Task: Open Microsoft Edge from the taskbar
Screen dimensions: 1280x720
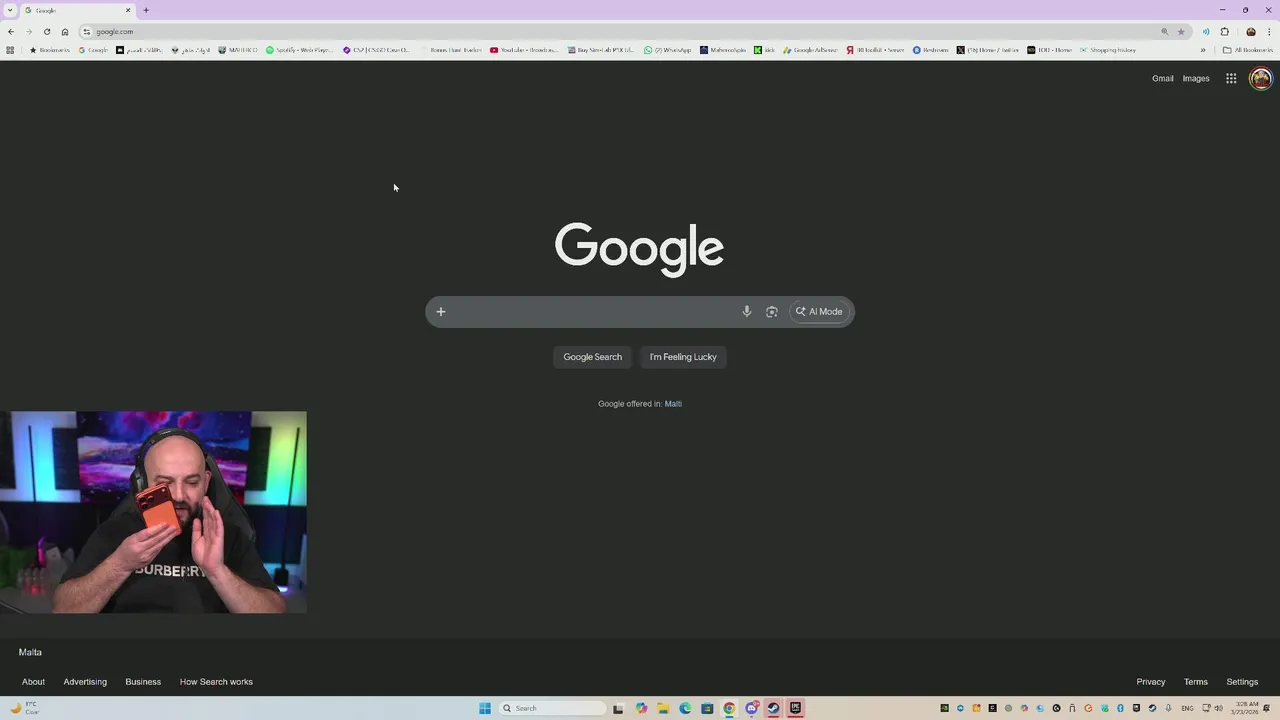Action: click(x=685, y=708)
